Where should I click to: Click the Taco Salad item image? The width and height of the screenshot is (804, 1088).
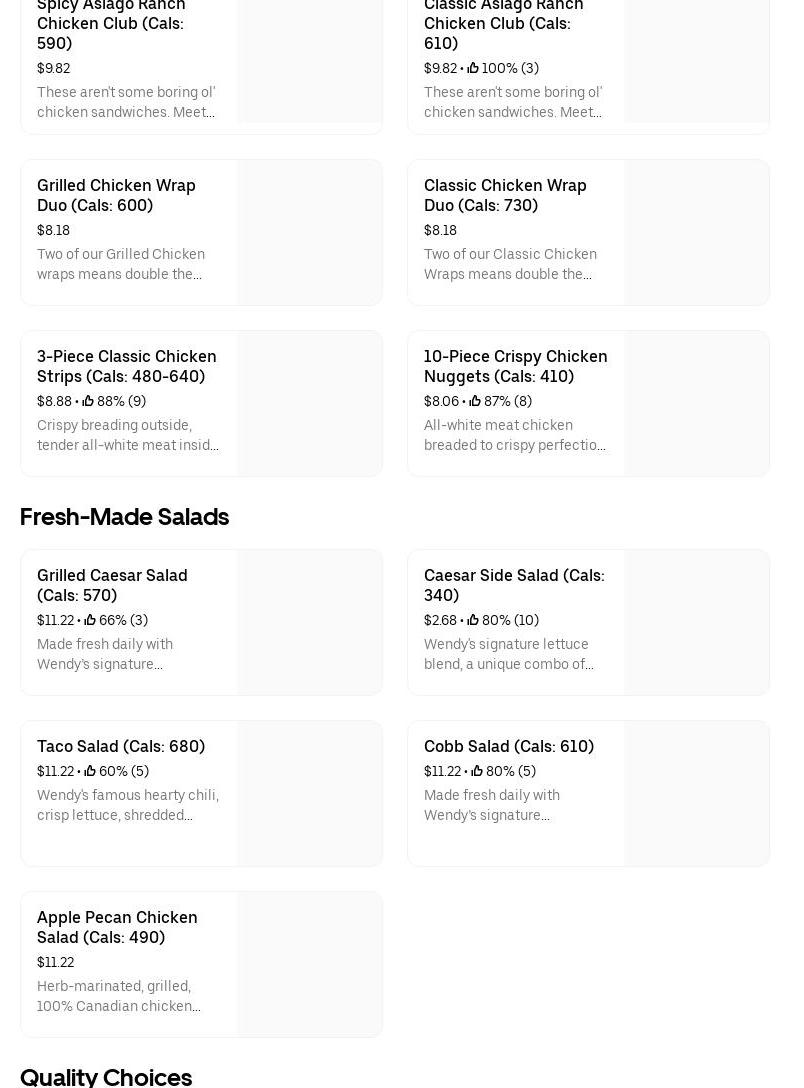coord(310,794)
